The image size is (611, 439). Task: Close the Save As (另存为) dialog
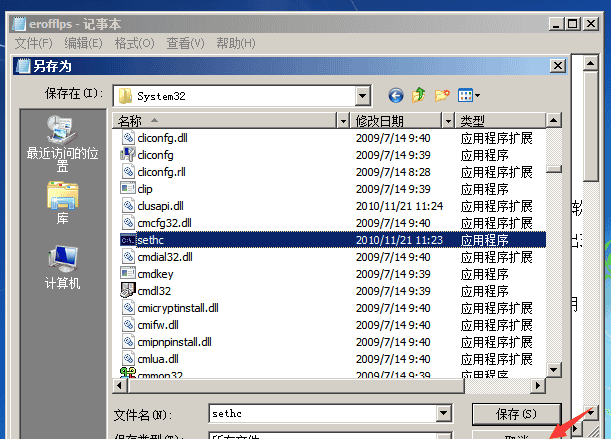pos(558,65)
